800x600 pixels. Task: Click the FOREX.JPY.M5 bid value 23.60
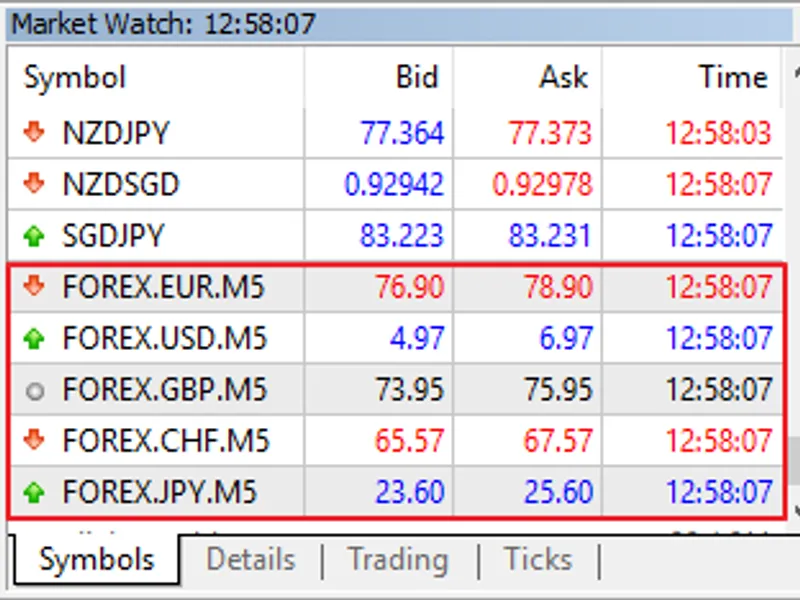click(x=410, y=492)
